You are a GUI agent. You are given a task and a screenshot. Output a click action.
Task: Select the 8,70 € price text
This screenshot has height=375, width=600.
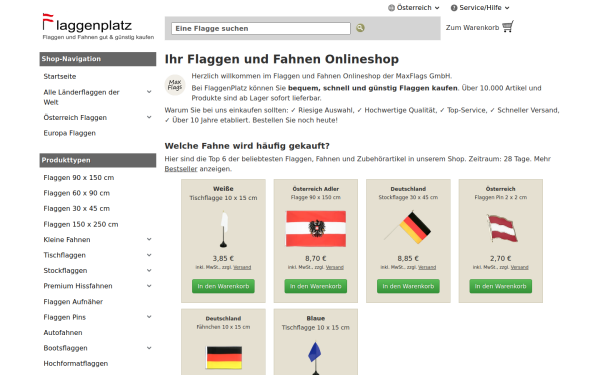316,258
